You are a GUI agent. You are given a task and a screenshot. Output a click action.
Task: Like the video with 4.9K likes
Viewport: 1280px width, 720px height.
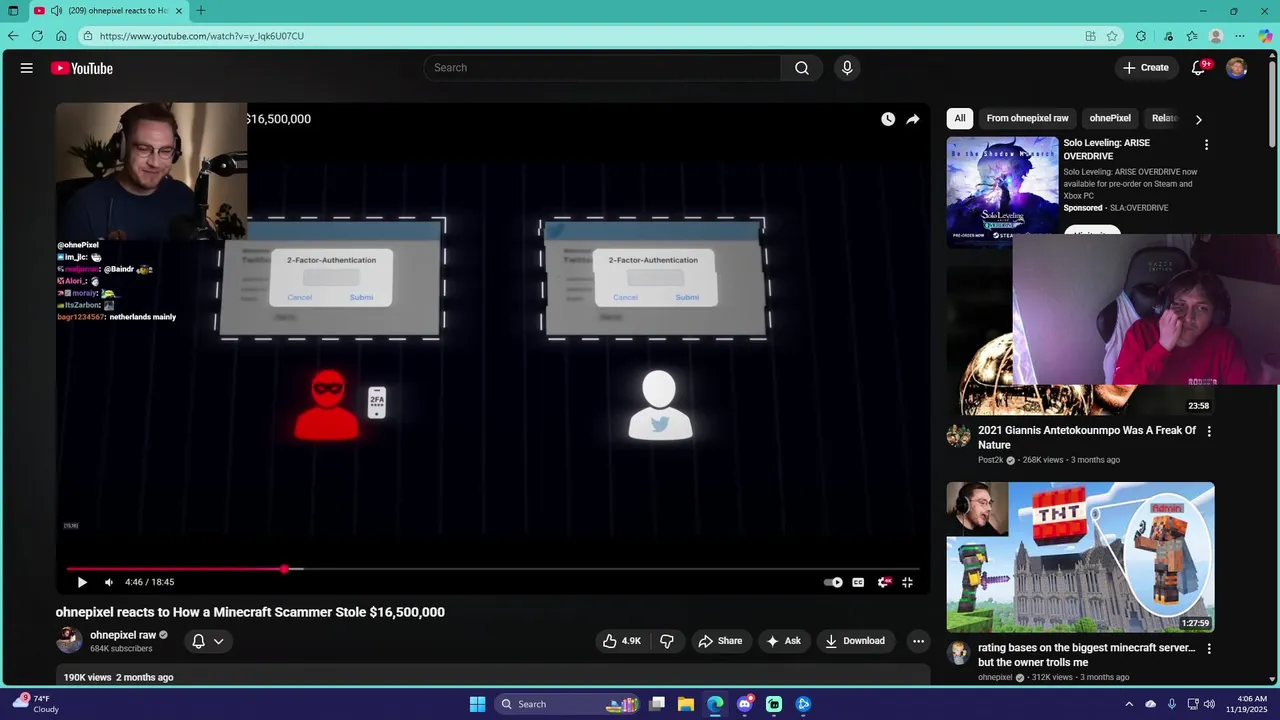click(621, 641)
